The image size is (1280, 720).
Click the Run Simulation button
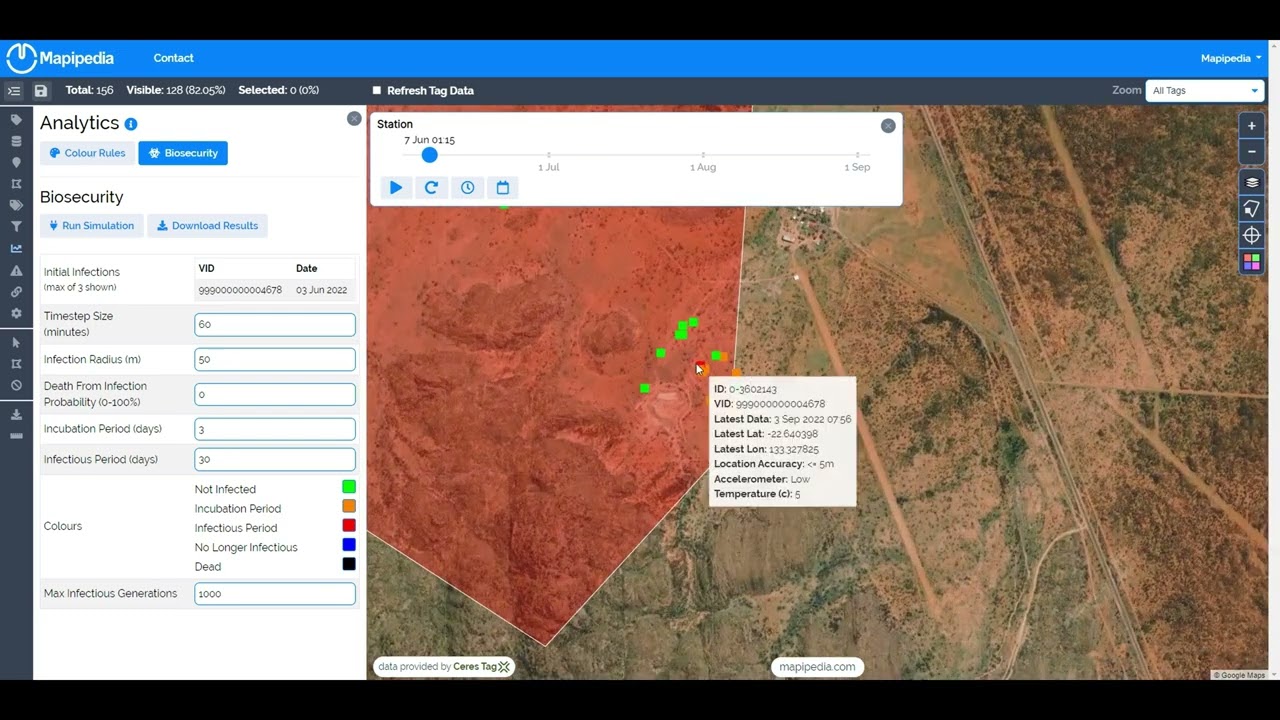click(x=92, y=226)
